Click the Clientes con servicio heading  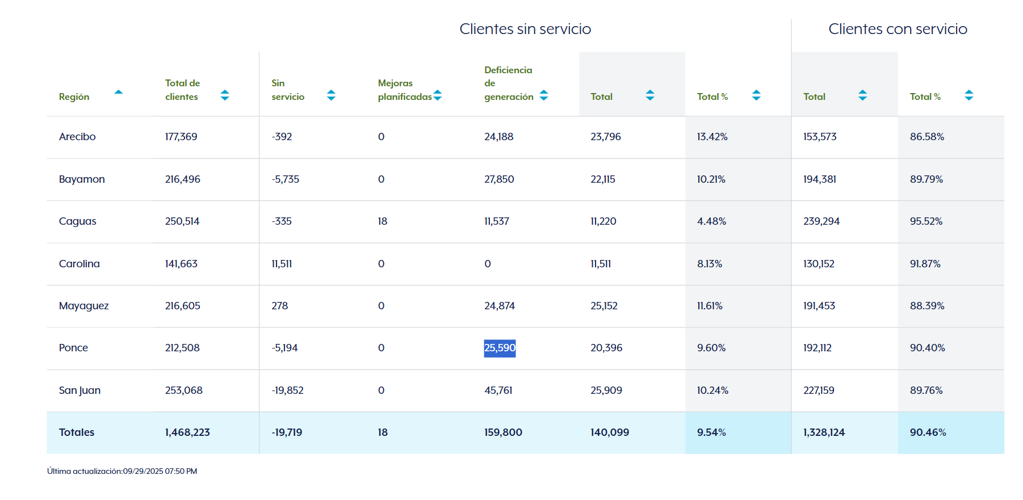tap(897, 29)
